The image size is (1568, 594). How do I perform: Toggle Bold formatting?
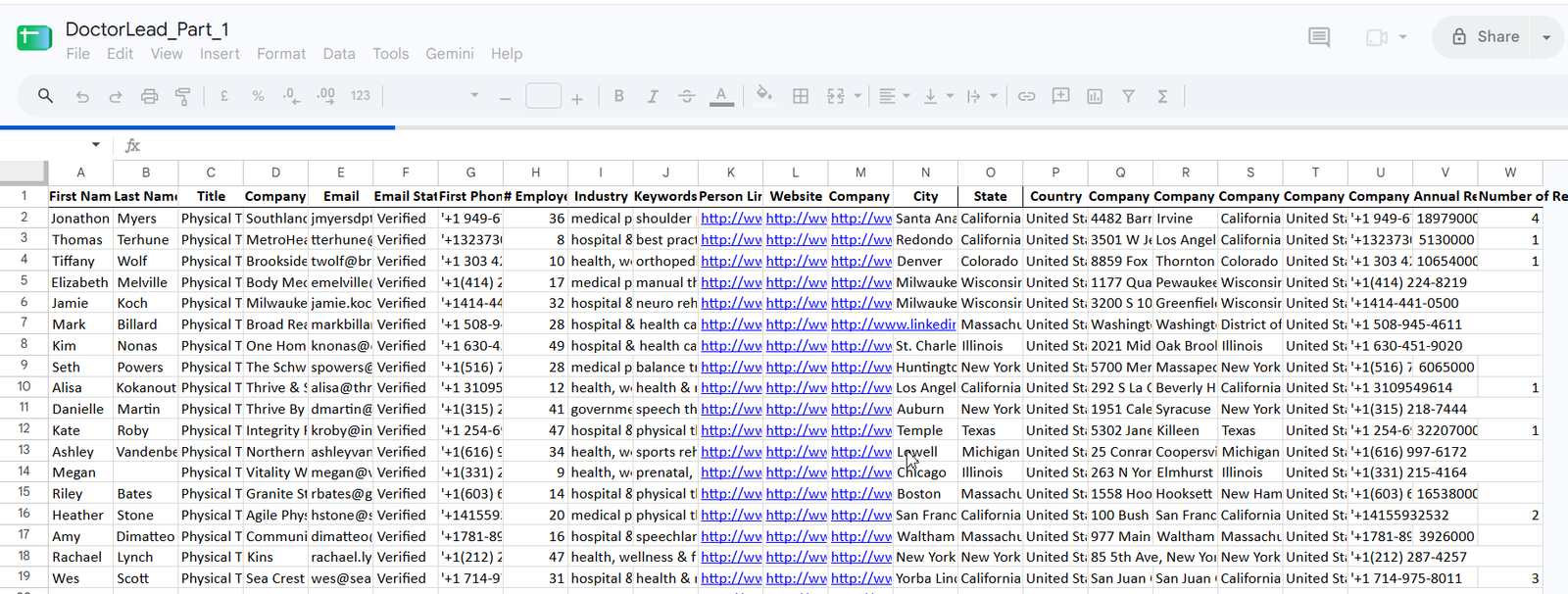pos(618,96)
